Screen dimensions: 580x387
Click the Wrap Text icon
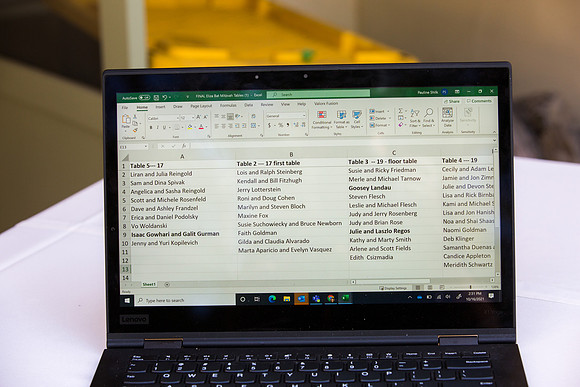pyautogui.click(x=253, y=116)
